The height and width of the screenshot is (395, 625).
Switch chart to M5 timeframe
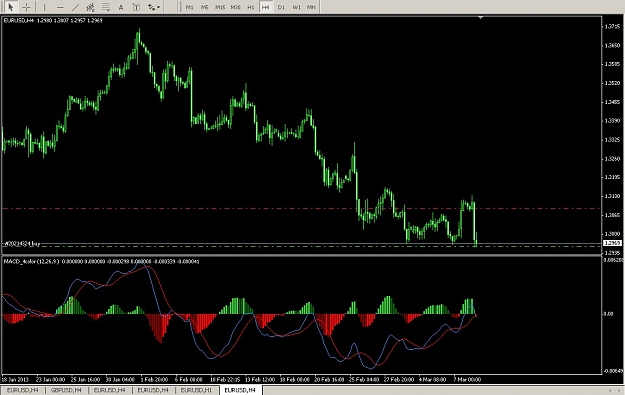point(204,7)
